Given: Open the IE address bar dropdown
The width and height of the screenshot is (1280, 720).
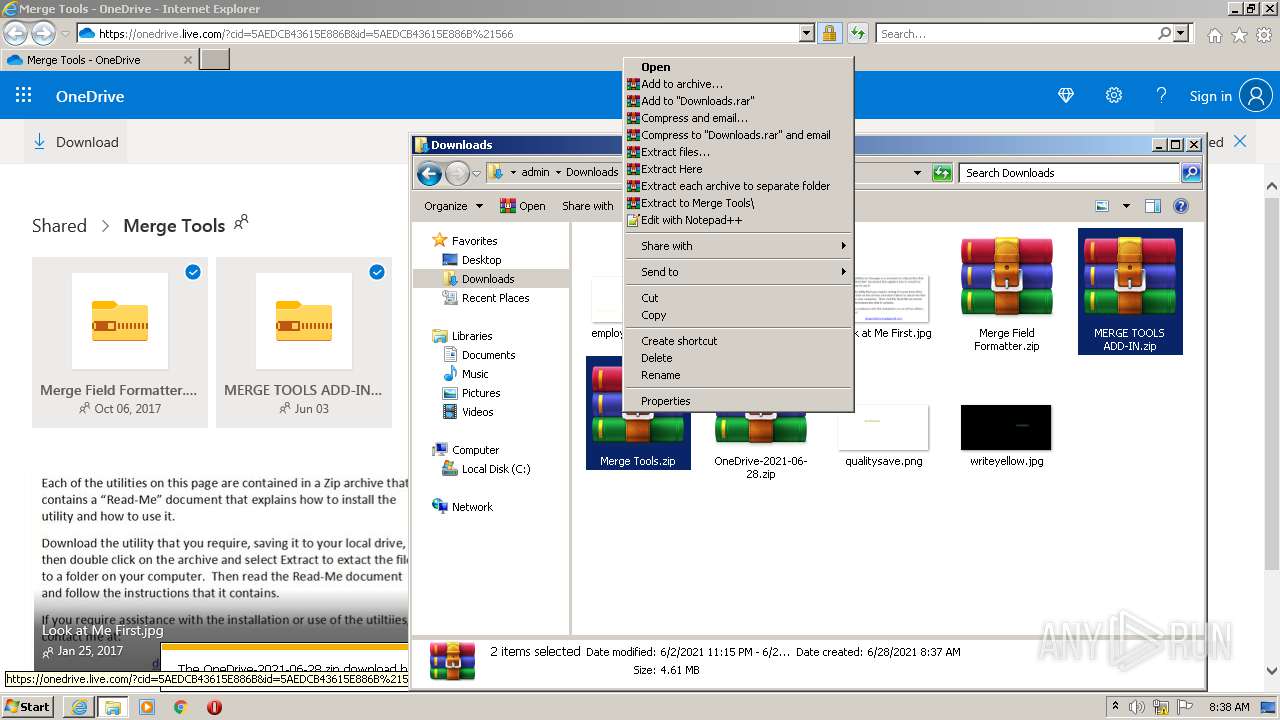Looking at the screenshot, I should coord(807,33).
